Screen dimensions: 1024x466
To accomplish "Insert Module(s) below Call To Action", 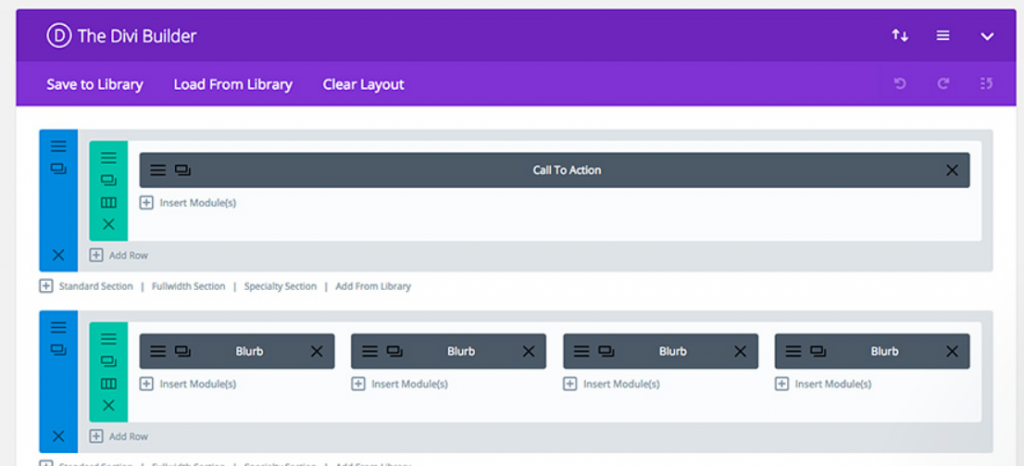I will (x=189, y=203).
